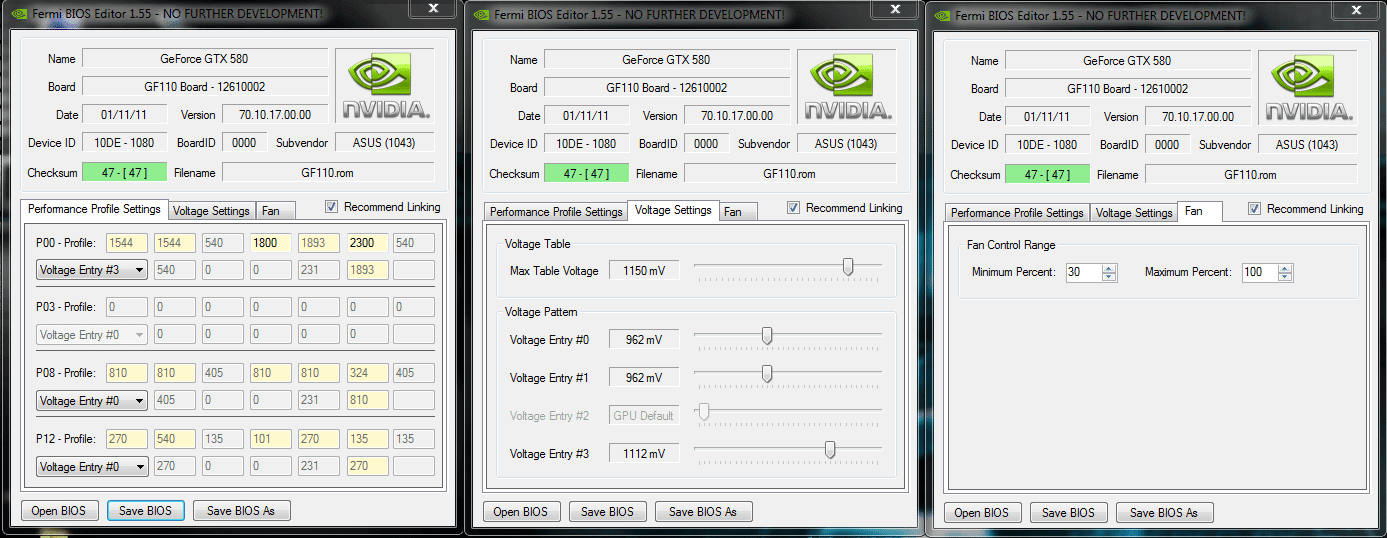
Task: Click Save BIOS in the Voltage Settings window
Action: point(608,511)
